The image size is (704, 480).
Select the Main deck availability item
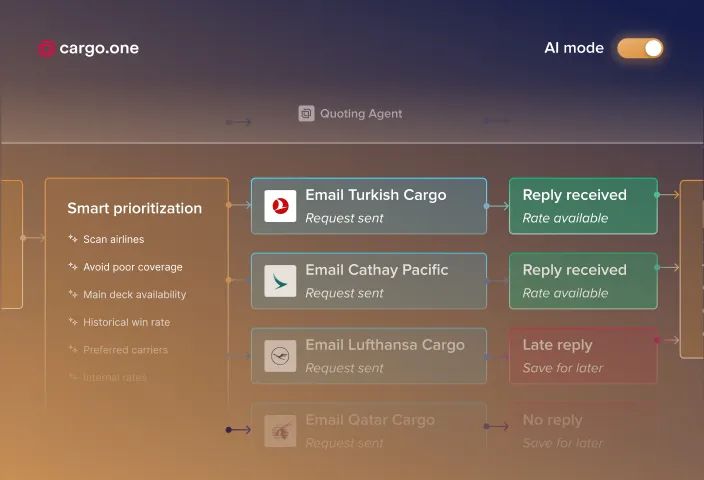135,295
